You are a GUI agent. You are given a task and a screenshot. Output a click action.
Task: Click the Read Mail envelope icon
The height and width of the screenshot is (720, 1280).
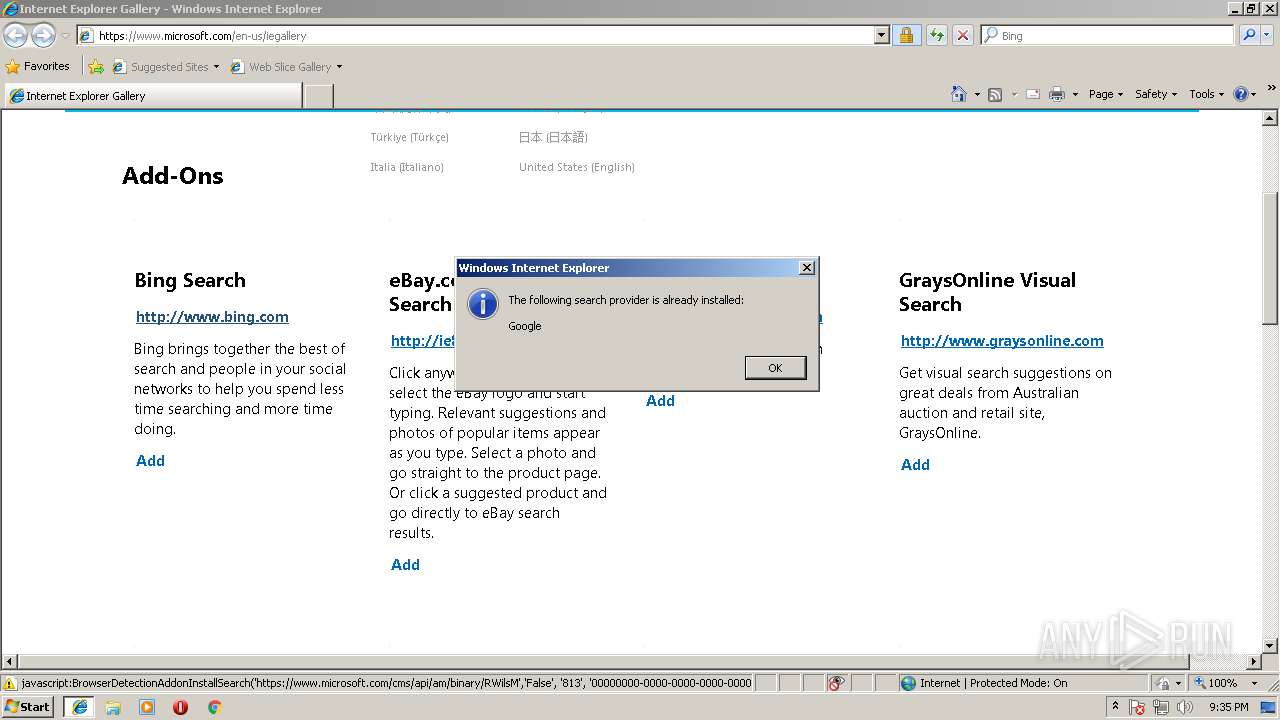click(1033, 94)
